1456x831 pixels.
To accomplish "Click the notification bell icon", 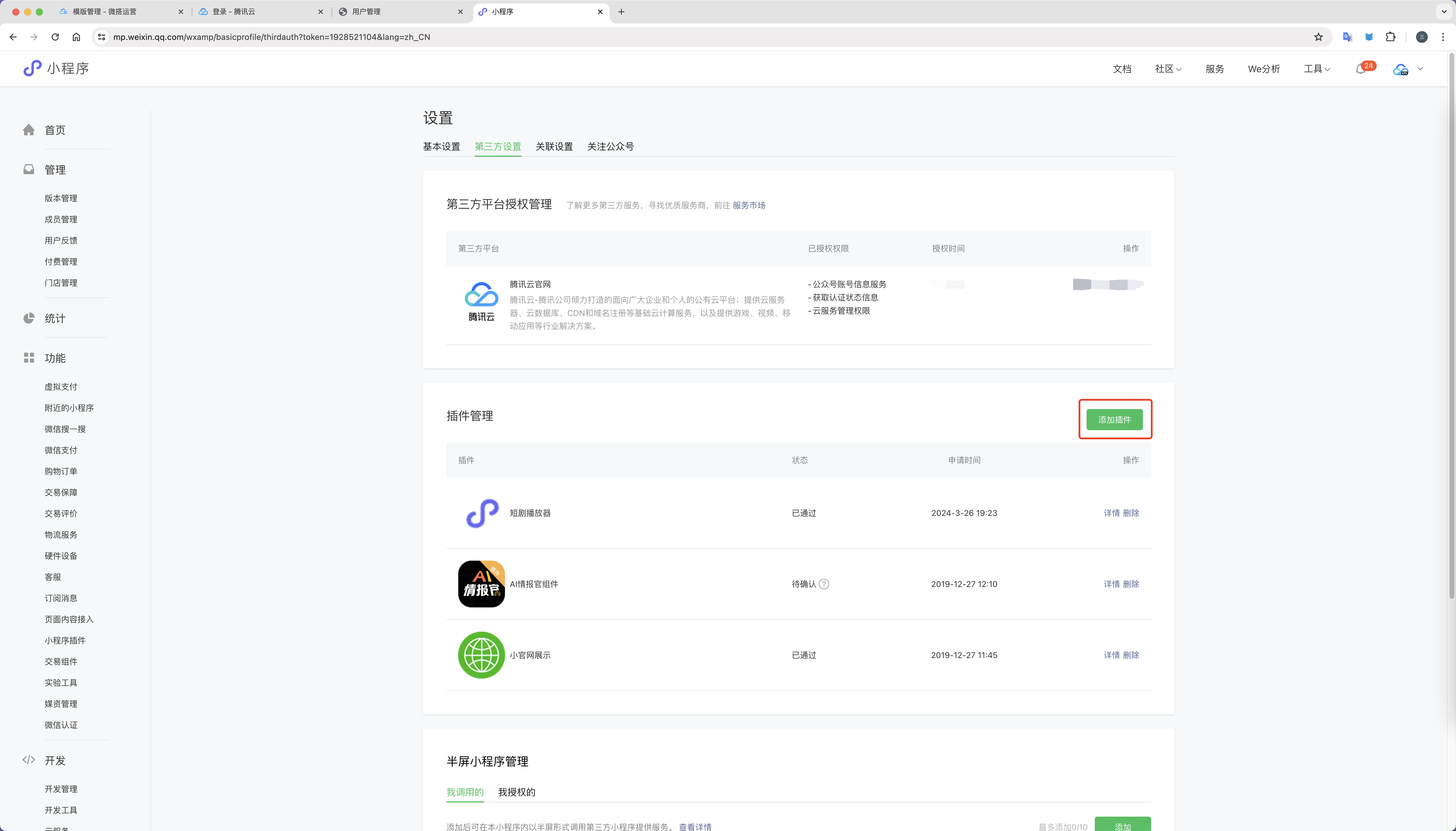I will [x=1361, y=69].
